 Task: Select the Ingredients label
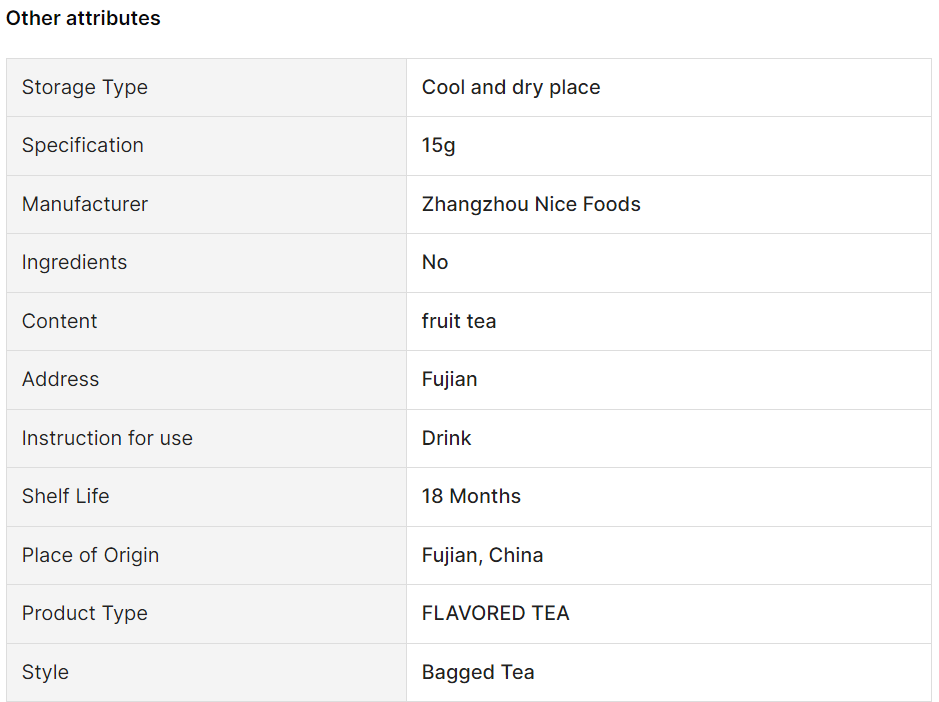tap(74, 262)
